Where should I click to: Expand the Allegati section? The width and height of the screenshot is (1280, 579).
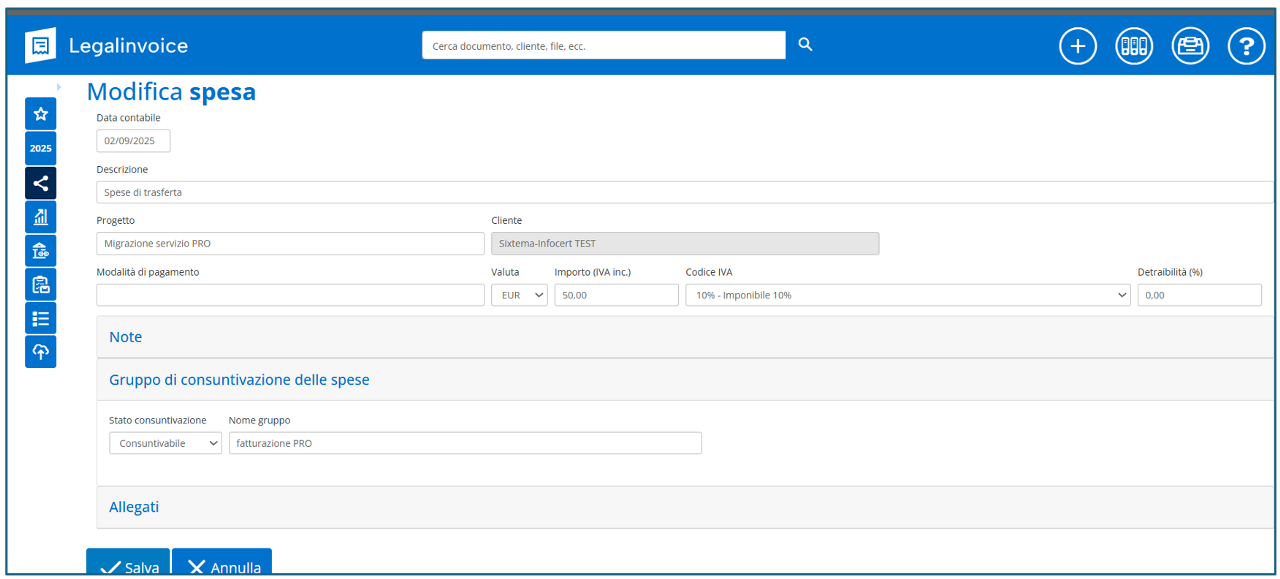[x=134, y=507]
